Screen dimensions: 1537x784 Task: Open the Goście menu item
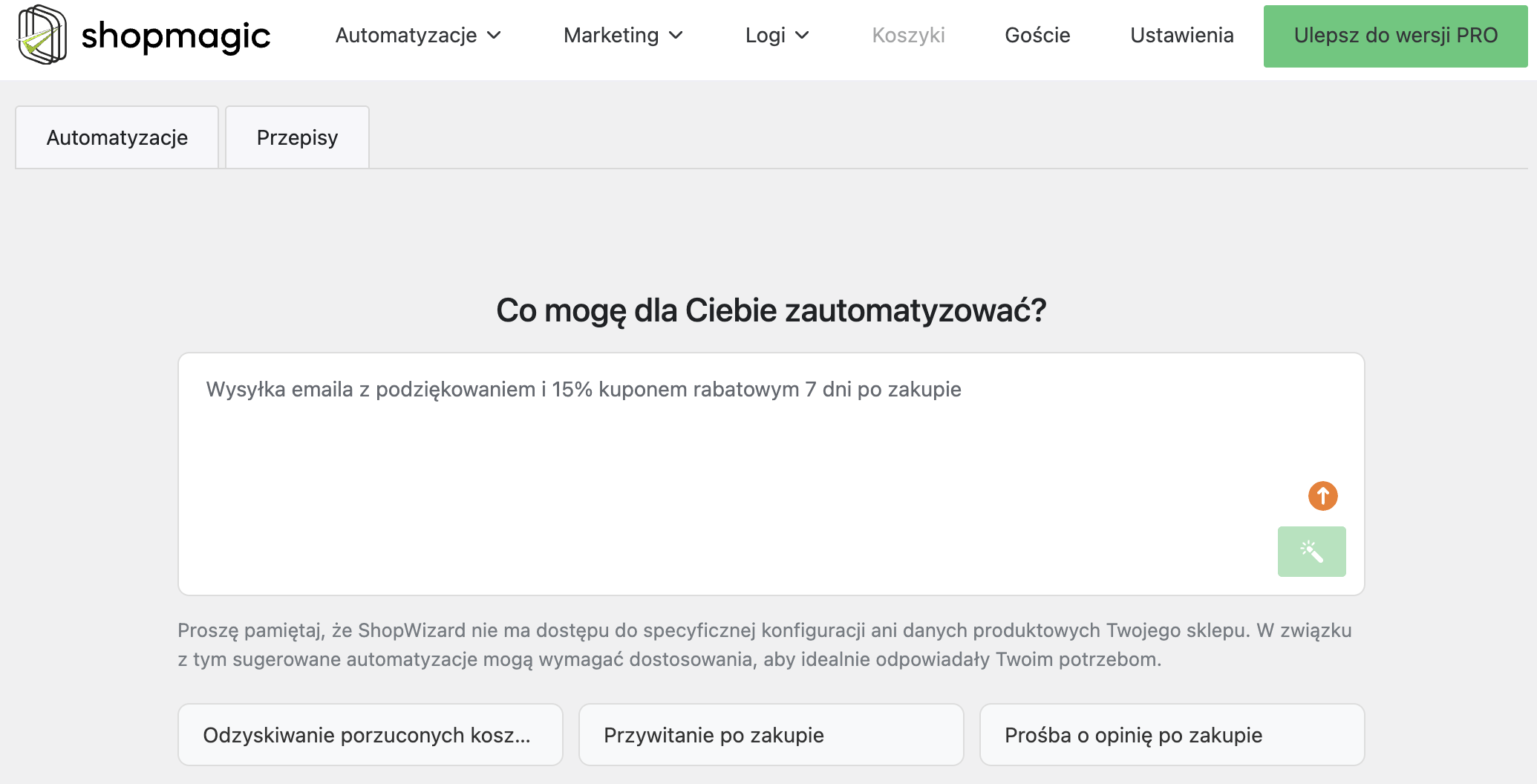(1037, 35)
